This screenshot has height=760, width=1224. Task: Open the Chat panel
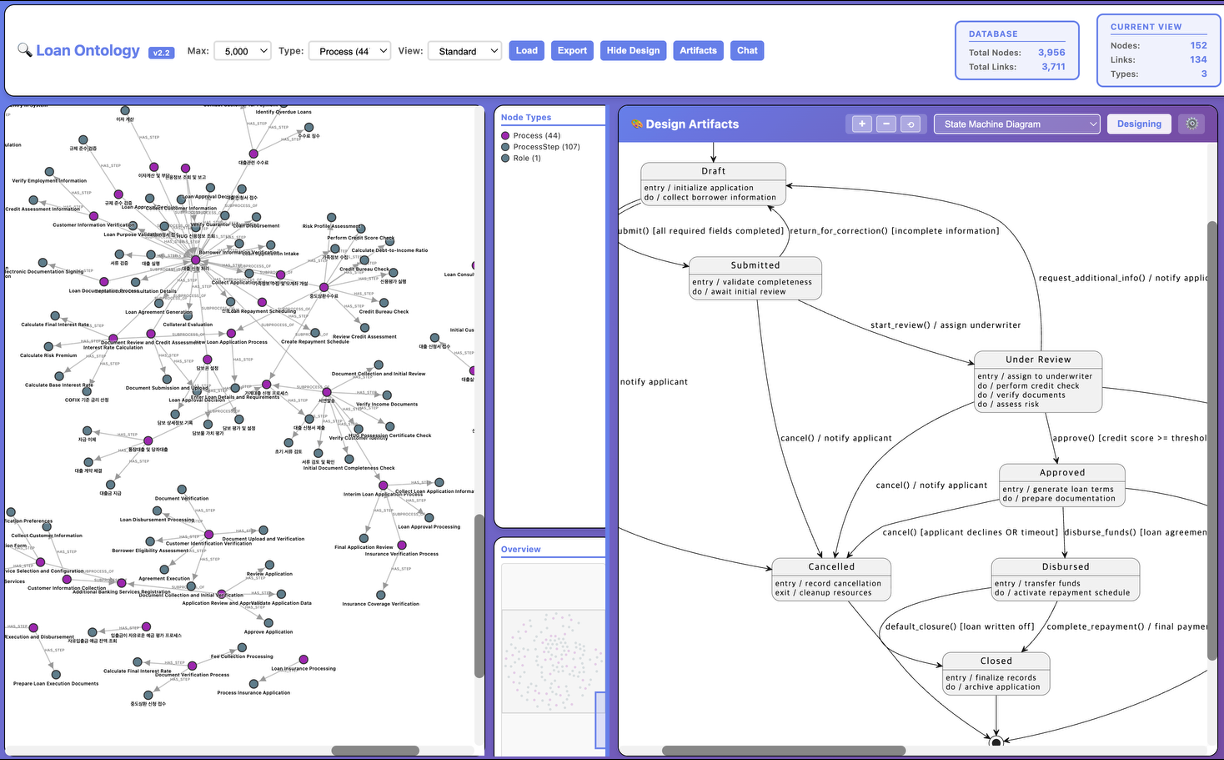tap(747, 51)
